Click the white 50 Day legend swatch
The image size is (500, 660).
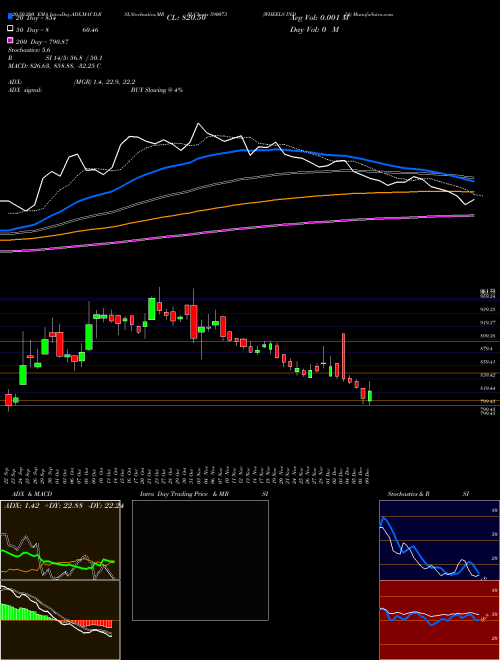pos(10,29)
